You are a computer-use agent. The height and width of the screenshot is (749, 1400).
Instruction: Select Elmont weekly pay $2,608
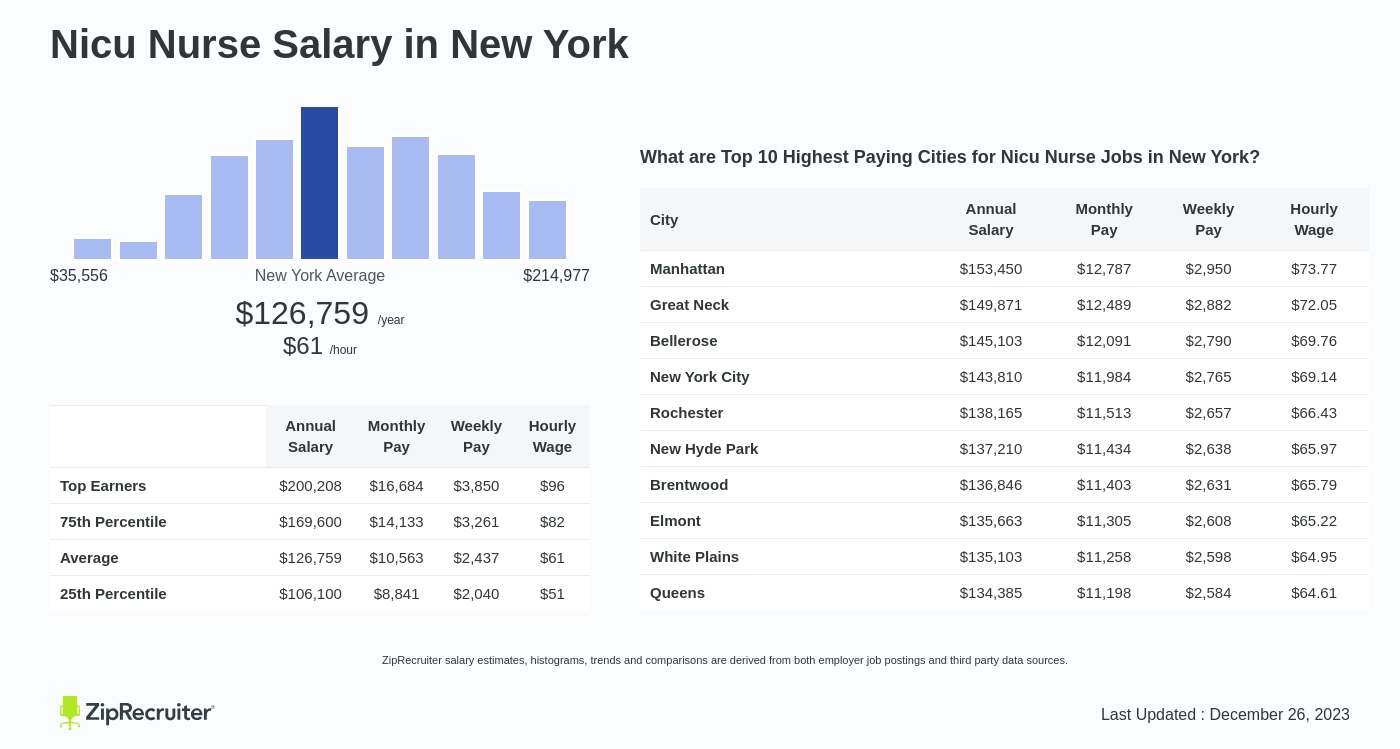coord(1208,520)
